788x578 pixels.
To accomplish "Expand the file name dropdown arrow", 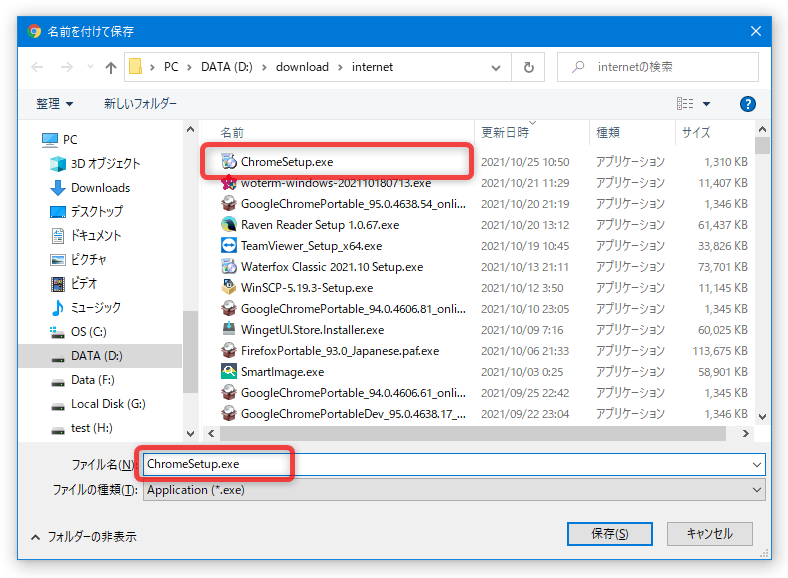I will pyautogui.click(x=756, y=464).
